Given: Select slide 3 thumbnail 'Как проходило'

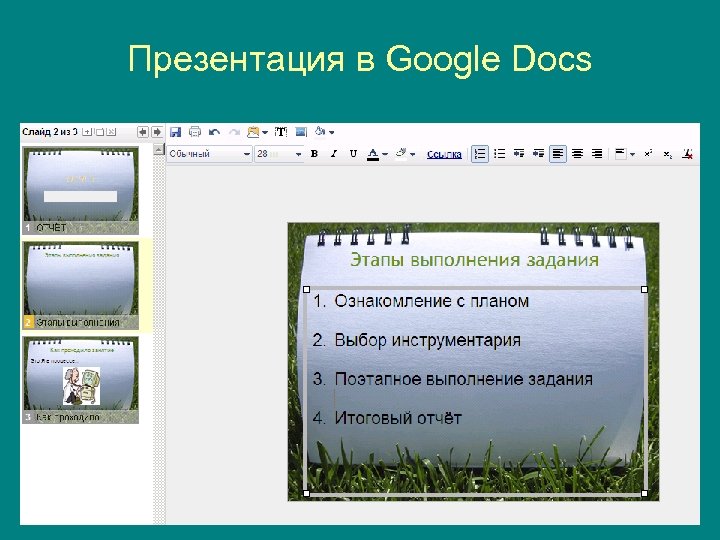Looking at the screenshot, I should point(80,380).
